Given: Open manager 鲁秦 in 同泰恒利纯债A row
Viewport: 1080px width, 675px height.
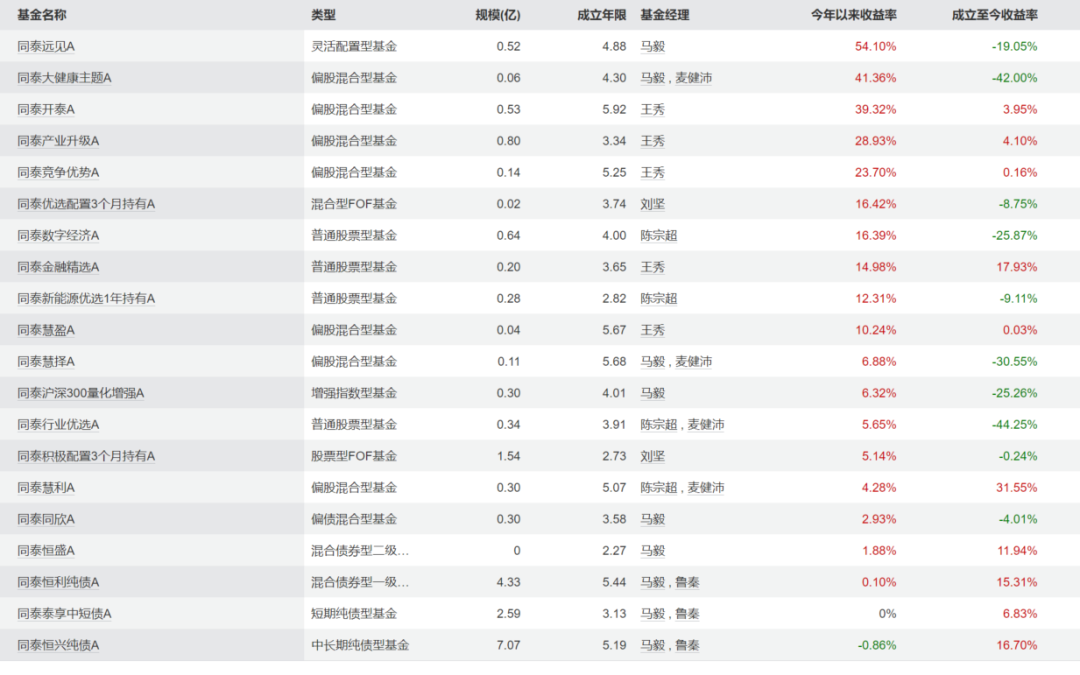Looking at the screenshot, I should pos(687,582).
